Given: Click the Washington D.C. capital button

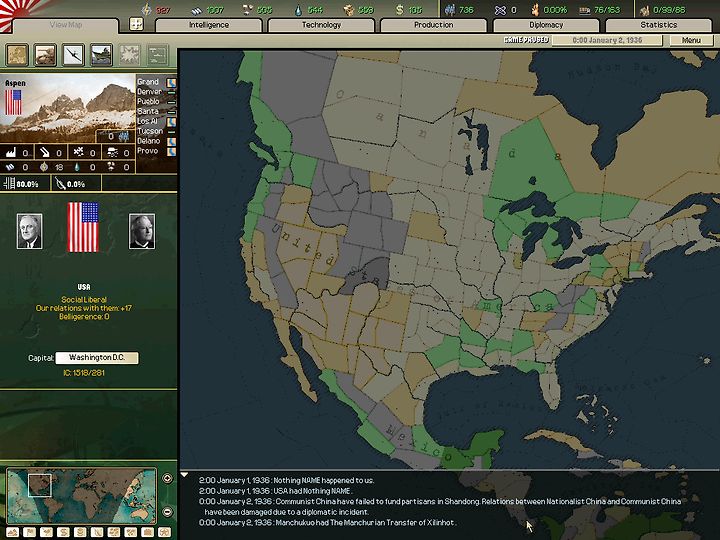Looking at the screenshot, I should coord(97,357).
